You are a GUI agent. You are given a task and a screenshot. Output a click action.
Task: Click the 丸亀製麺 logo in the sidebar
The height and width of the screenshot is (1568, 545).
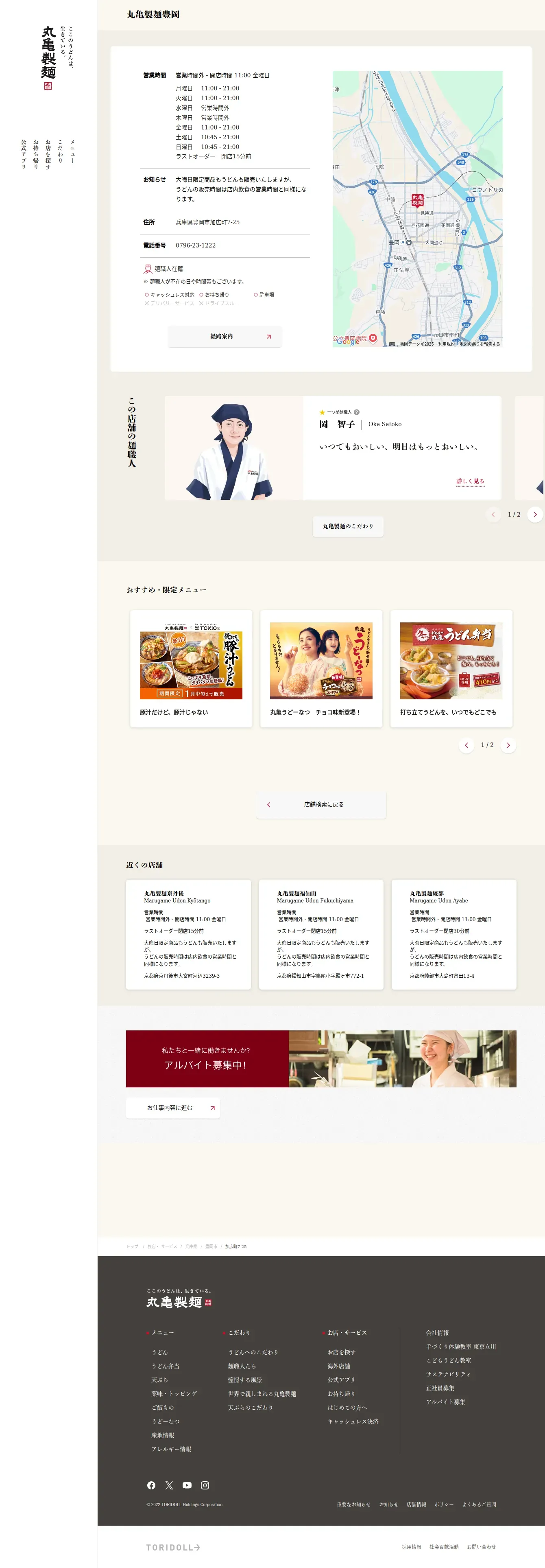49,57
